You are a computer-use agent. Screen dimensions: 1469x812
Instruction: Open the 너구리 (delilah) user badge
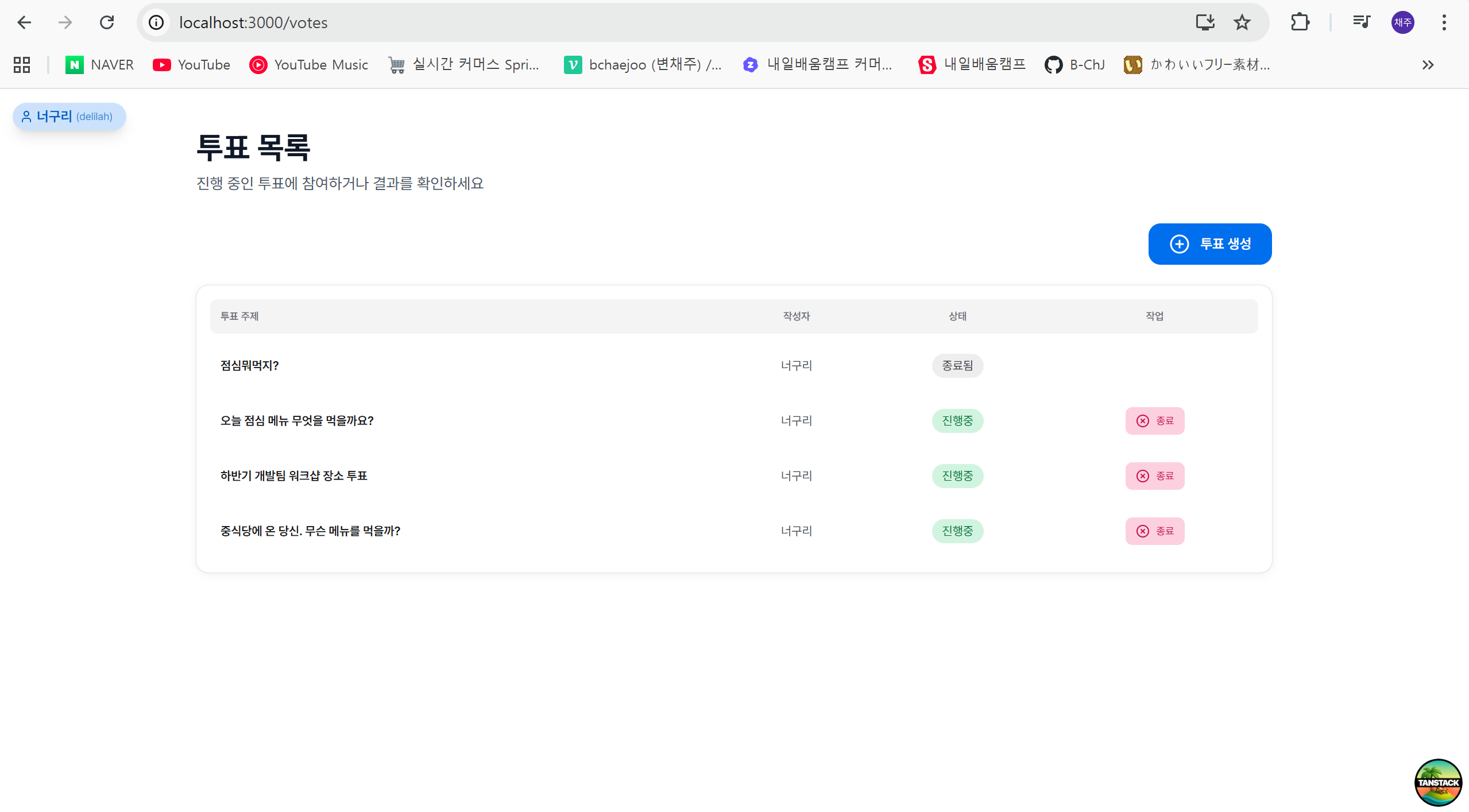69,117
